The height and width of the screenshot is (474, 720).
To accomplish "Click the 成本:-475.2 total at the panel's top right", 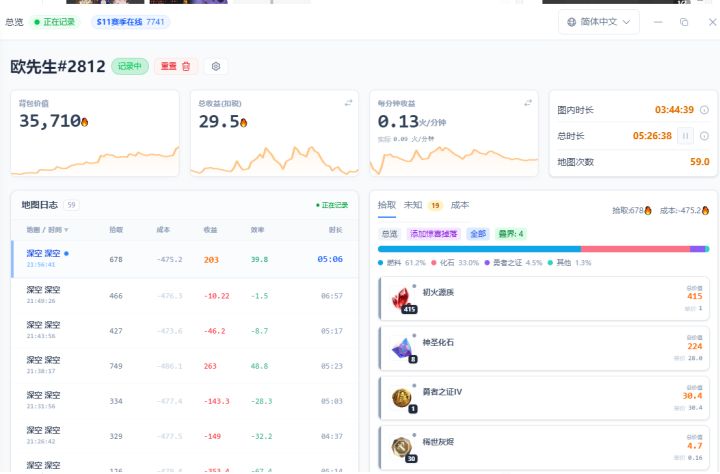I will tap(684, 210).
